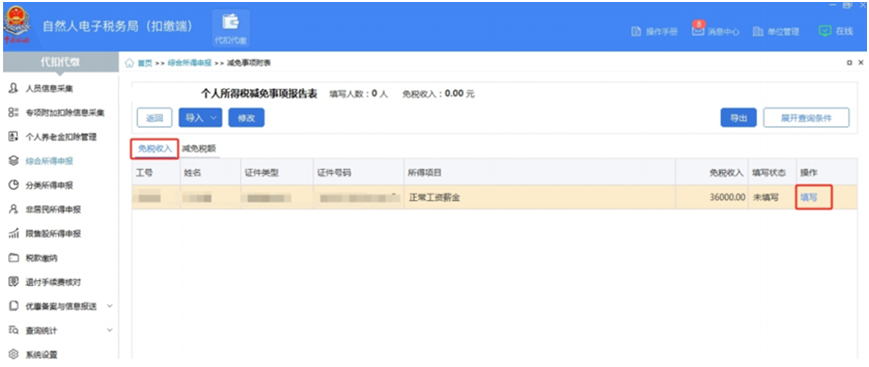Switch to the 减免税额 tab
Viewport: 869px width, 367px height.
[198, 149]
